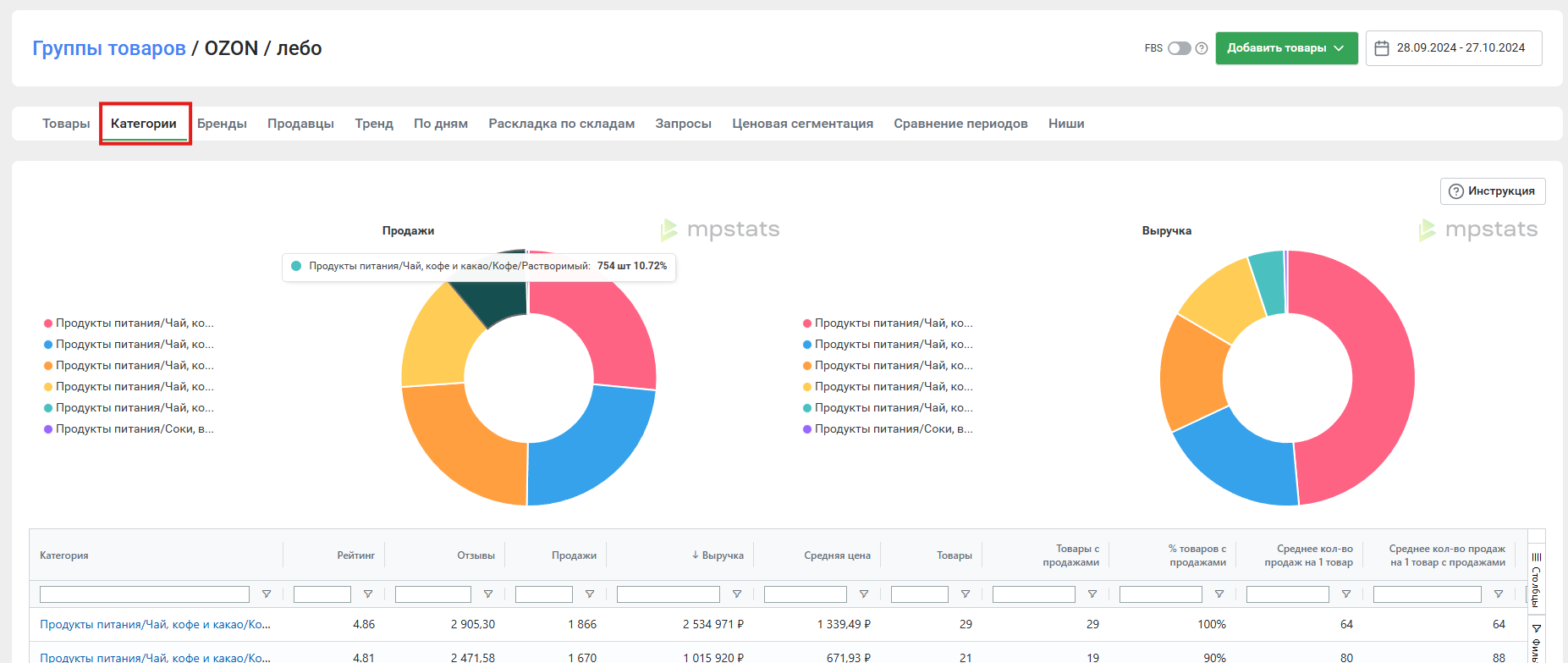Screen dimensions: 1568x663
Task: Open the Добавить товары dropdown
Action: [1286, 48]
